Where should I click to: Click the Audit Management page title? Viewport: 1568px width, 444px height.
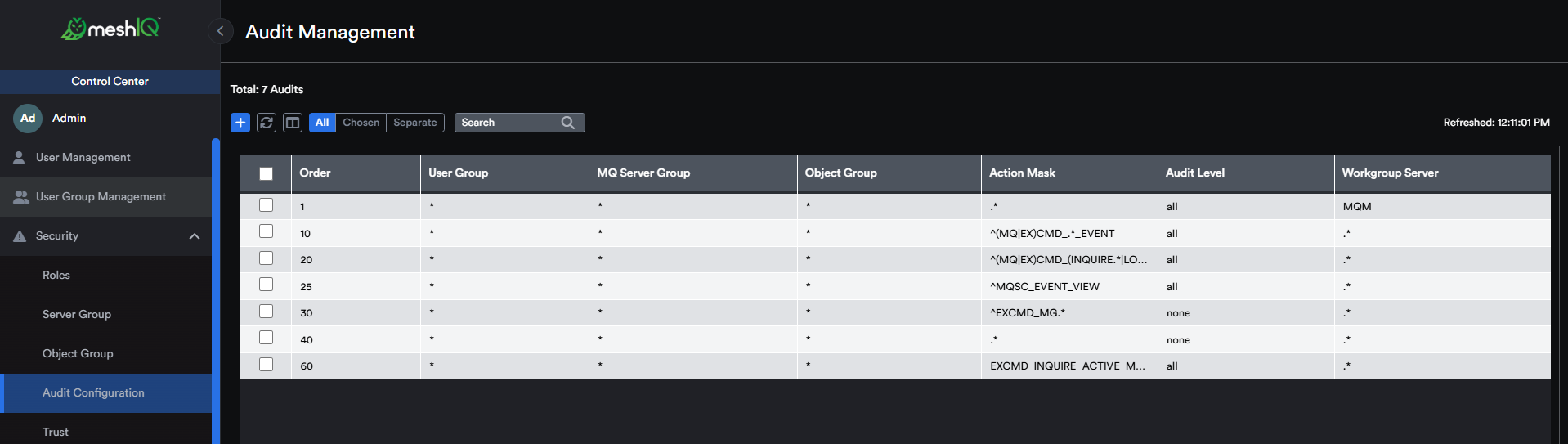[330, 32]
